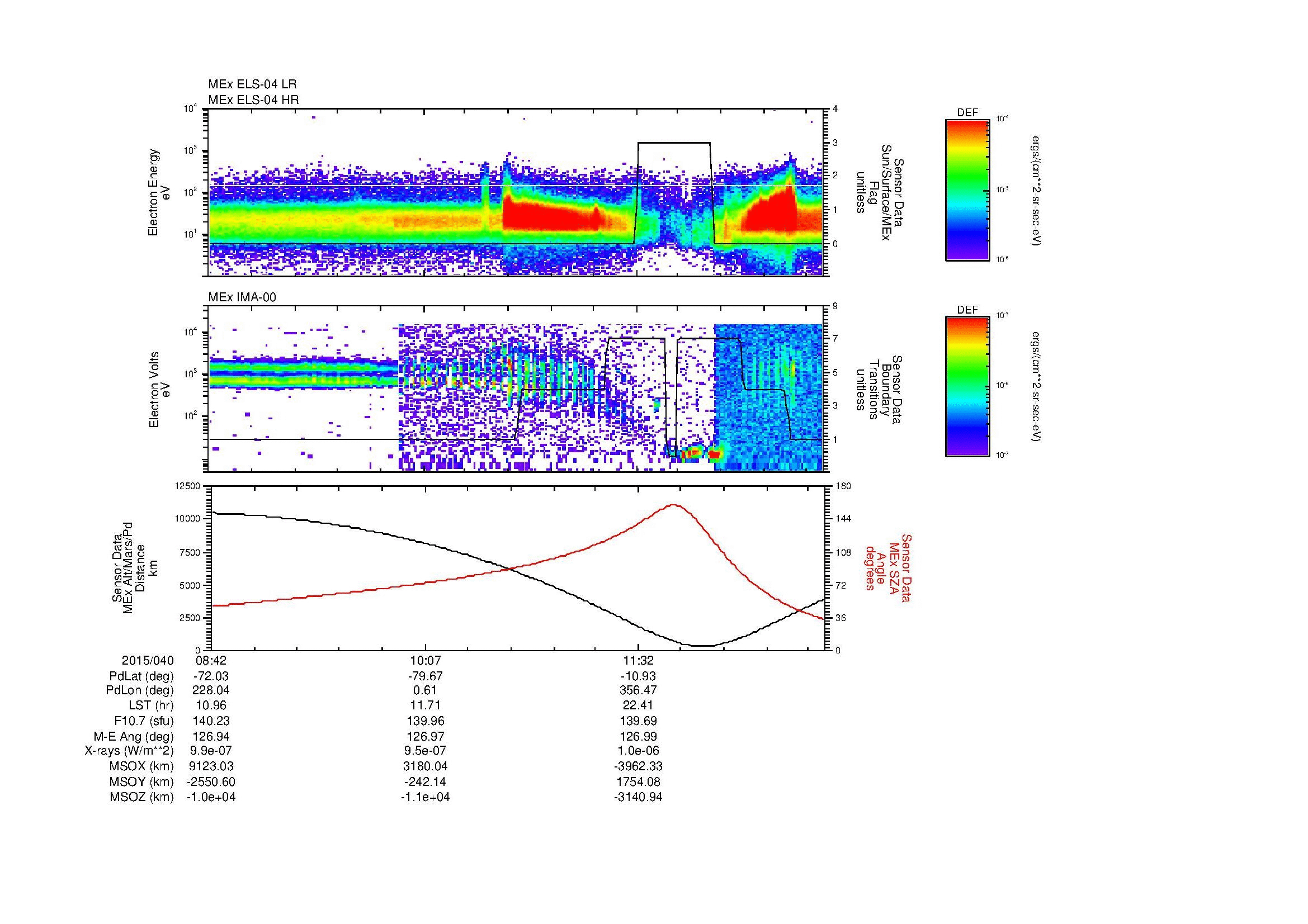Click the MSOX value '3180.04'
Viewport: 1308px width, 924px height.
click(x=425, y=766)
